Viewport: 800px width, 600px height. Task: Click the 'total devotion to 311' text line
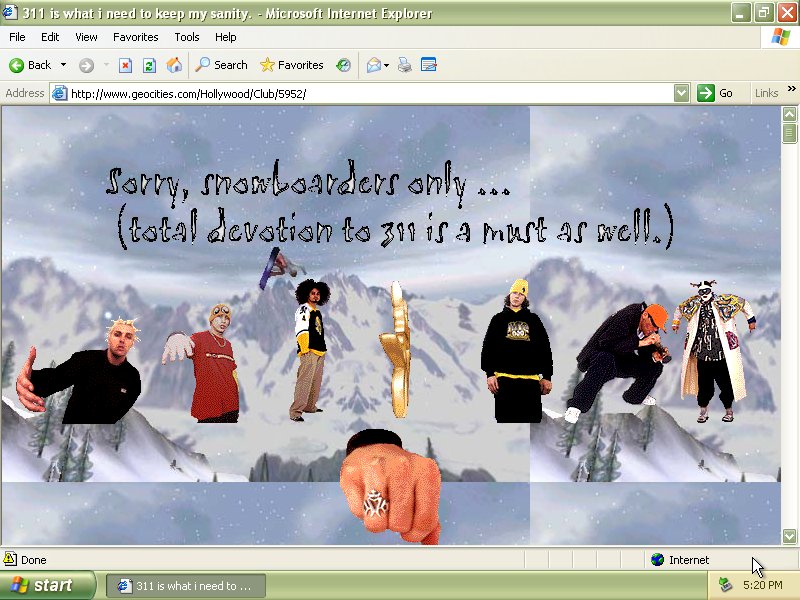(x=395, y=229)
